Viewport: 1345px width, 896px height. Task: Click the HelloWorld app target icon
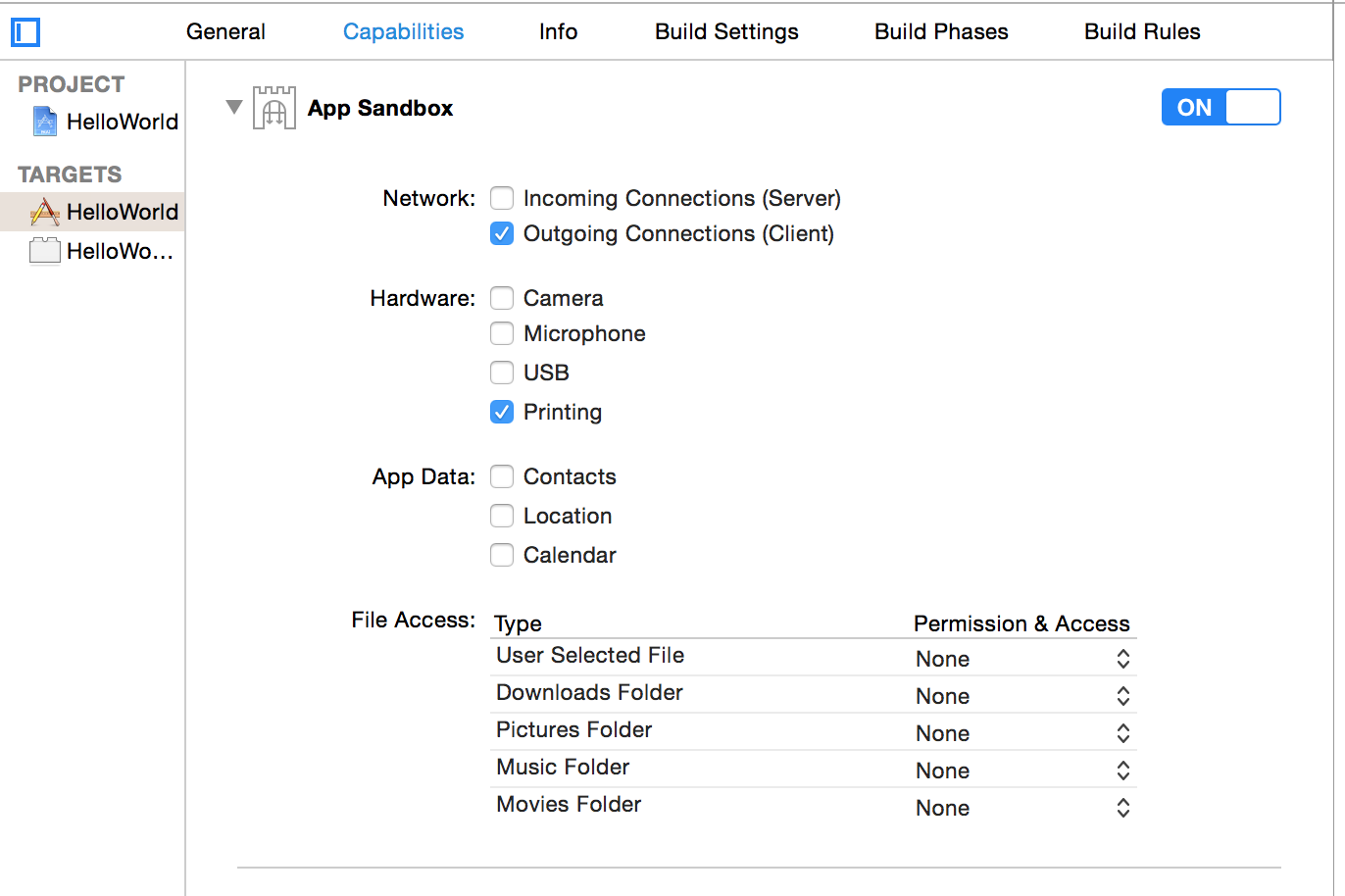point(45,212)
